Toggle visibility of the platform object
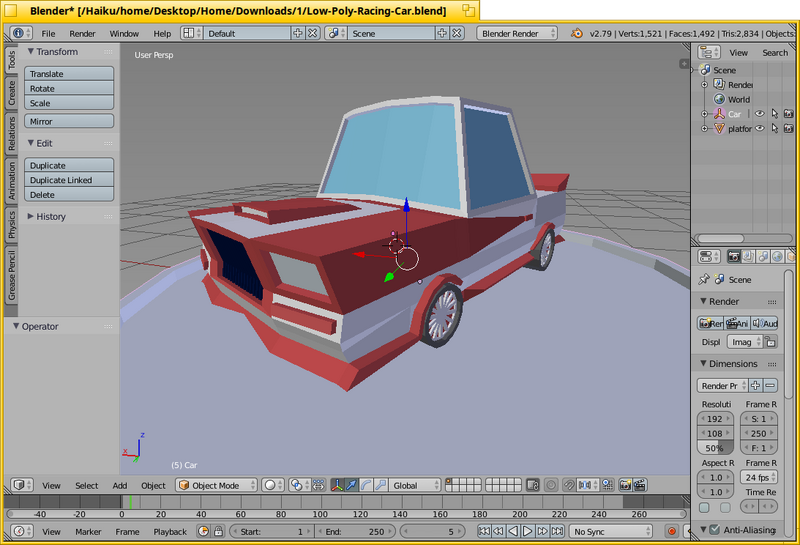800x545 pixels. 760,128
